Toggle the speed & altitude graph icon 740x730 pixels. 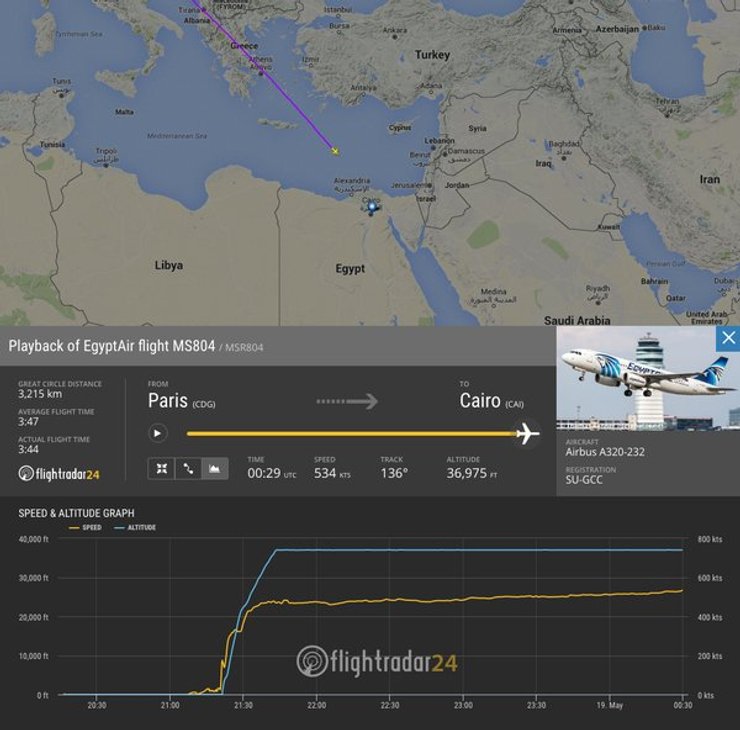215,468
